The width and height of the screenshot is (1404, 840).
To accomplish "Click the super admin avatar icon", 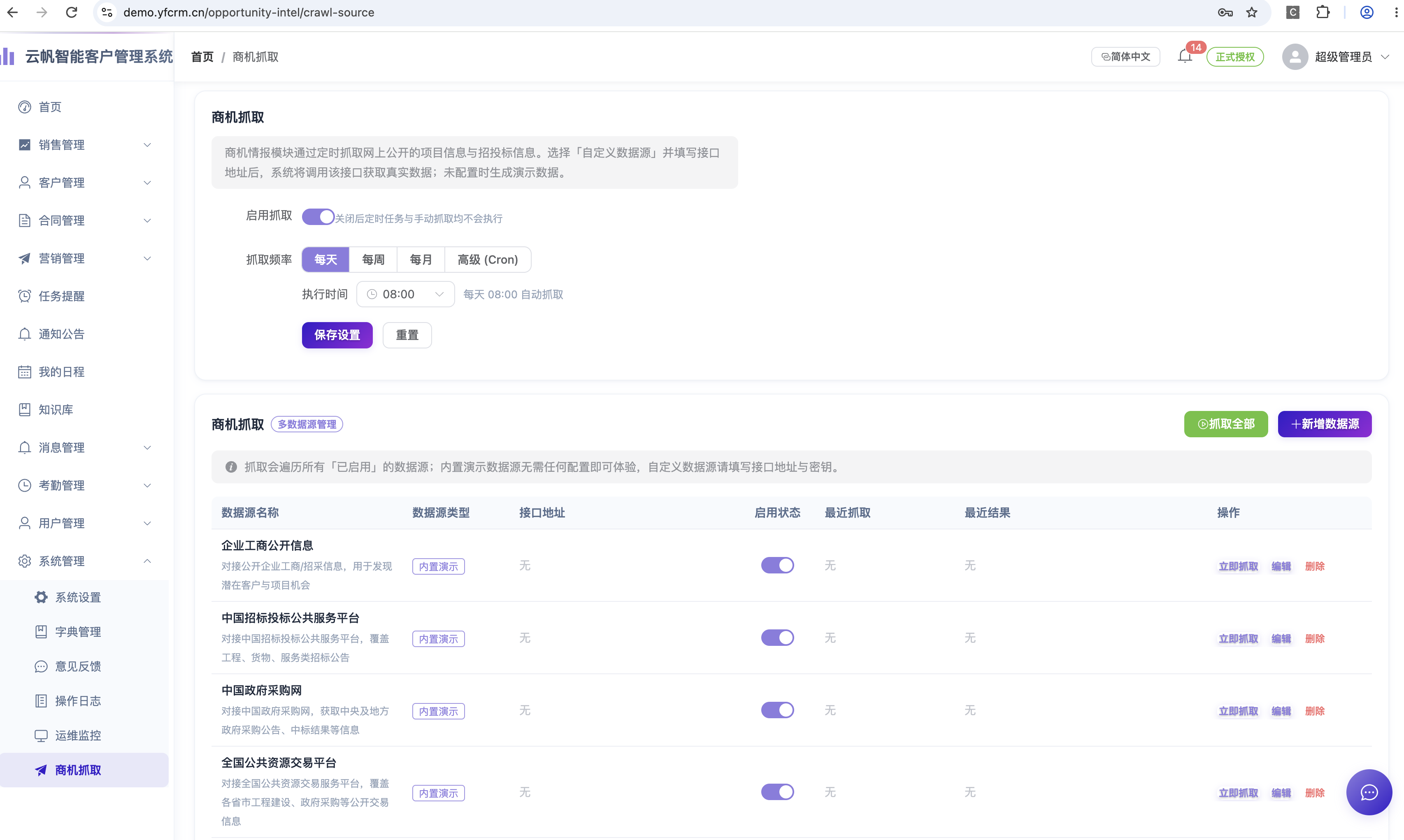I will coord(1295,57).
